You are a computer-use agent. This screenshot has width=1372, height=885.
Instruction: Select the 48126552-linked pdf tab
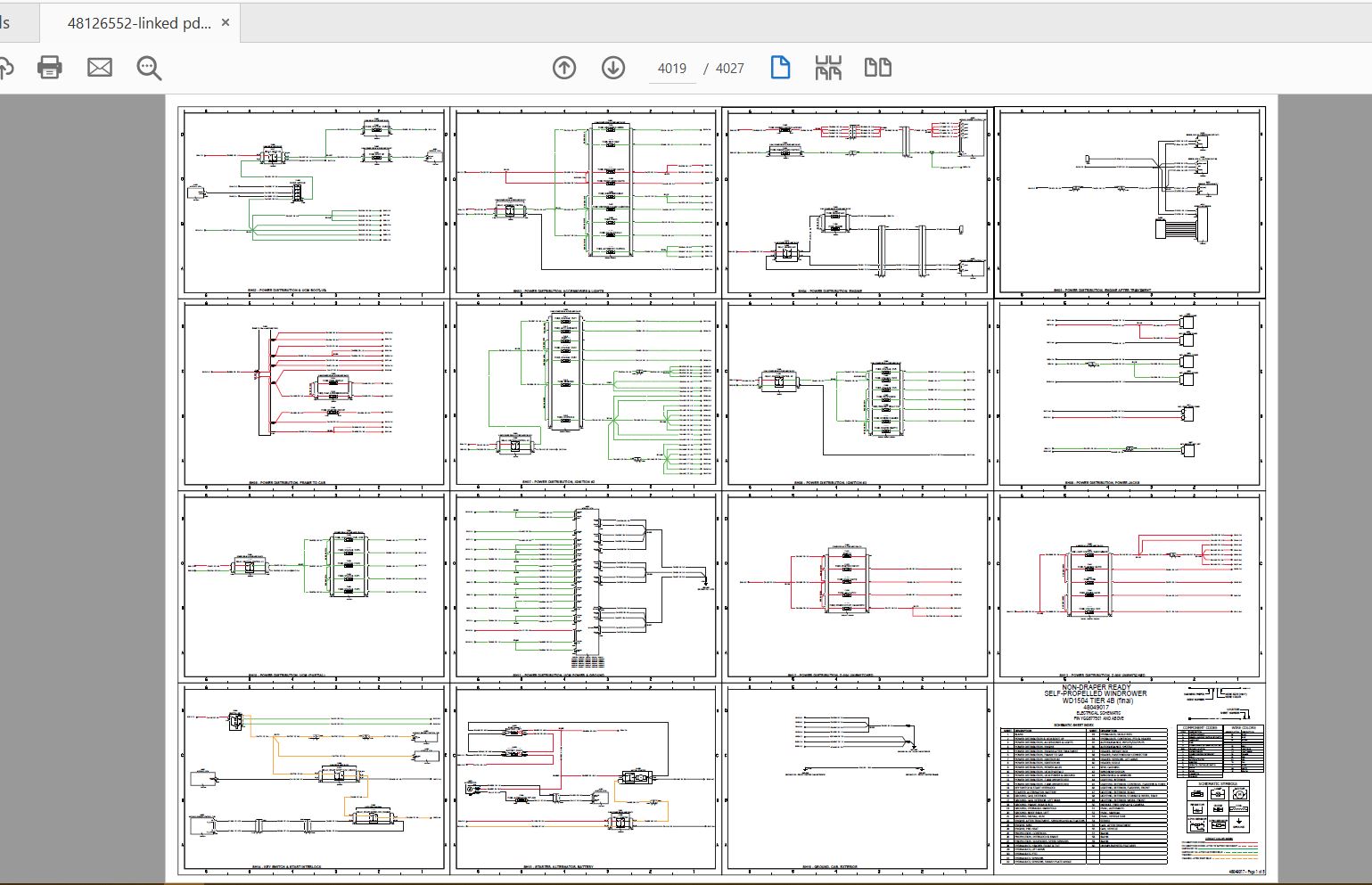[x=139, y=23]
